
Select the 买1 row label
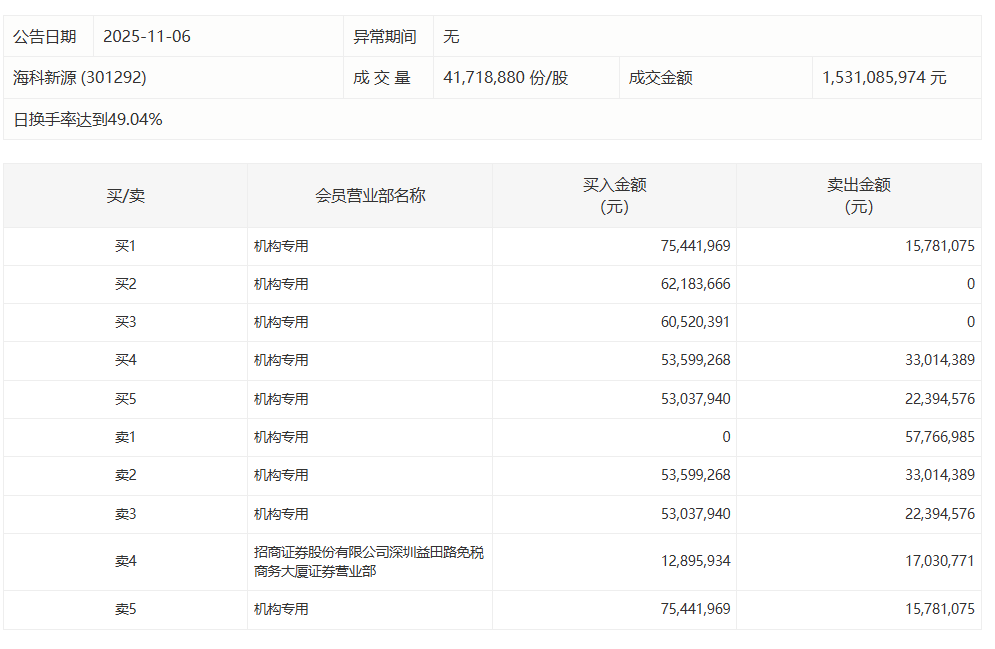[124, 245]
